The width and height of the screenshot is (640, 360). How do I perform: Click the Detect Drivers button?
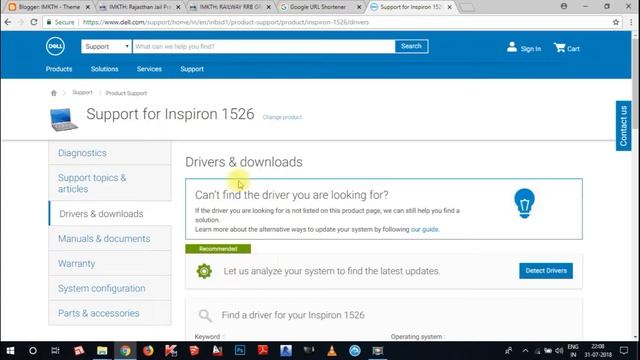[546, 271]
